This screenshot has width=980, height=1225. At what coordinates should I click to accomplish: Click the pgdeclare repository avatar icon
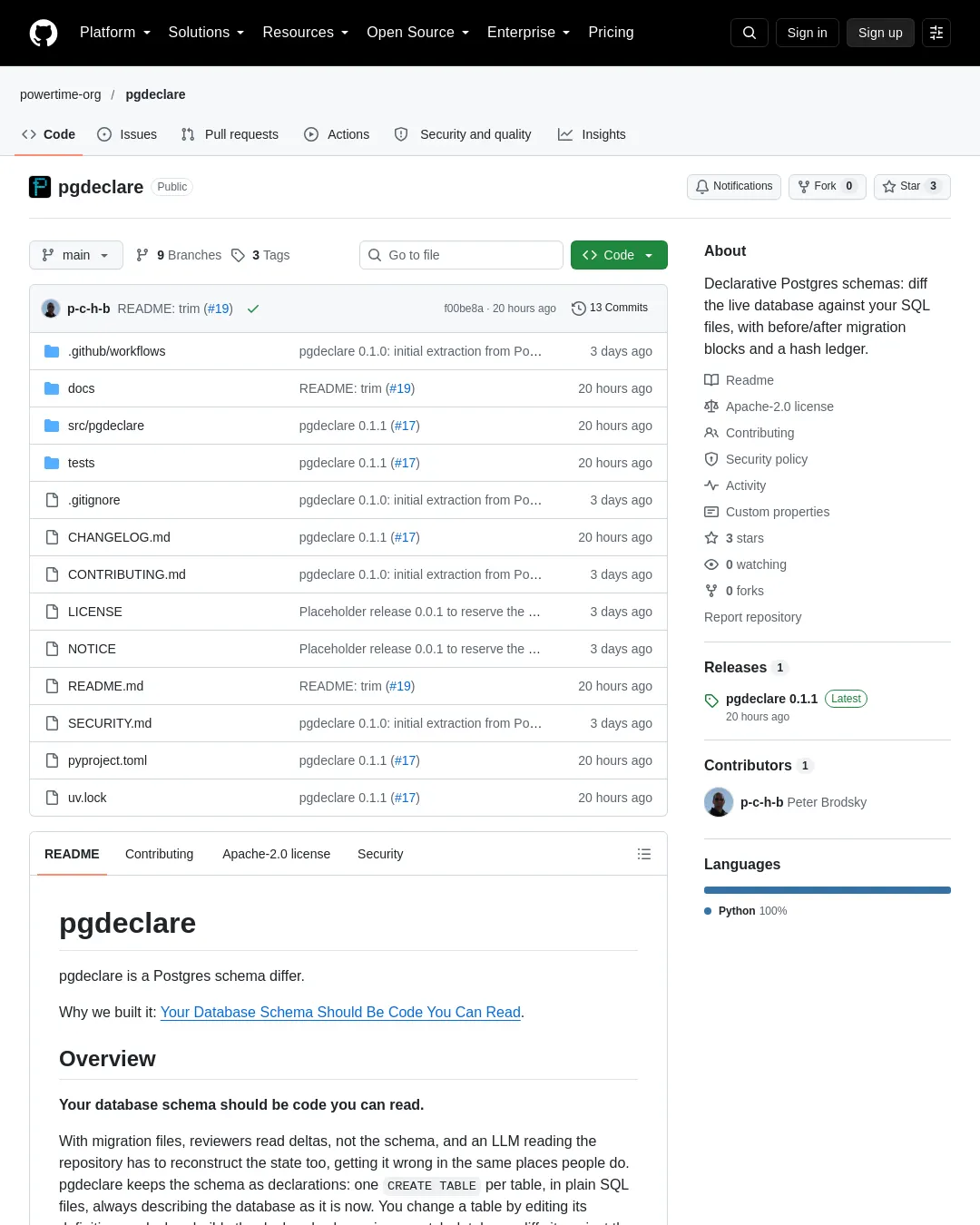[40, 187]
